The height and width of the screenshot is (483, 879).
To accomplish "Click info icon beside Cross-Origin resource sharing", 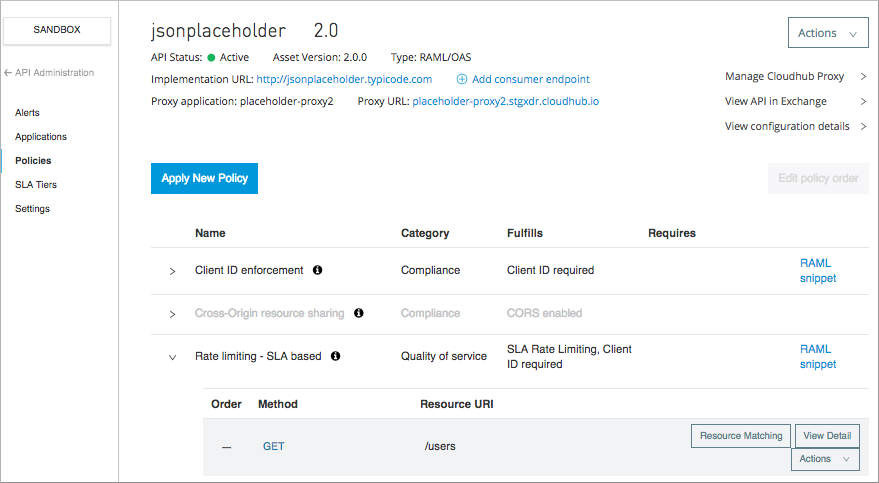I will 359,313.
